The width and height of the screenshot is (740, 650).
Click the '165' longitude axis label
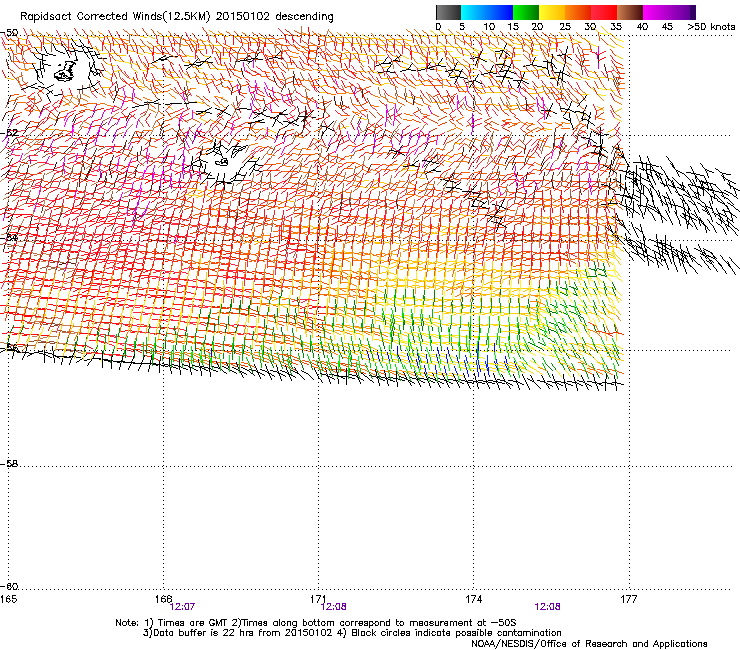8,599
